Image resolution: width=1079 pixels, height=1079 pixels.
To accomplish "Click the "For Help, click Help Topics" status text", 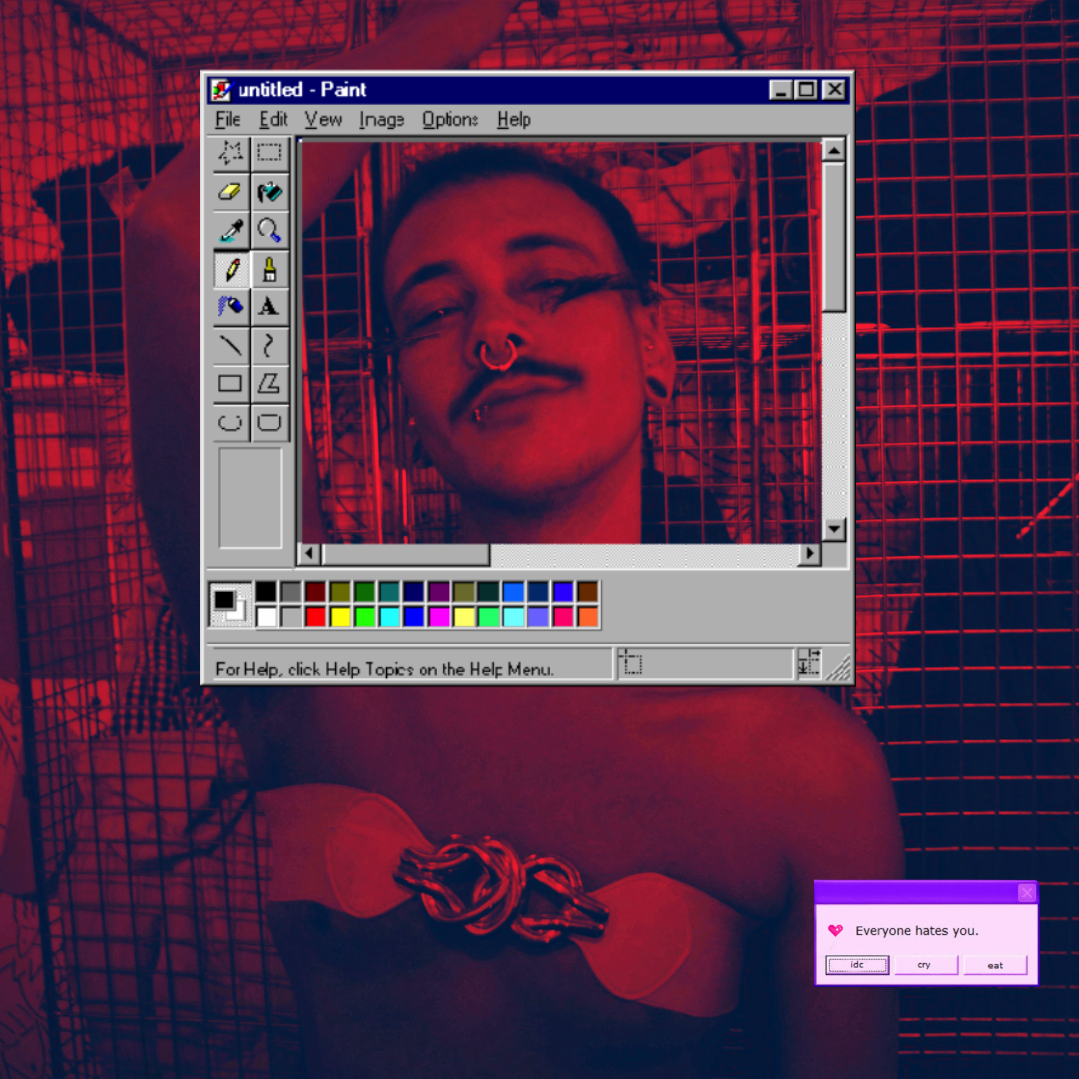I will [x=384, y=669].
